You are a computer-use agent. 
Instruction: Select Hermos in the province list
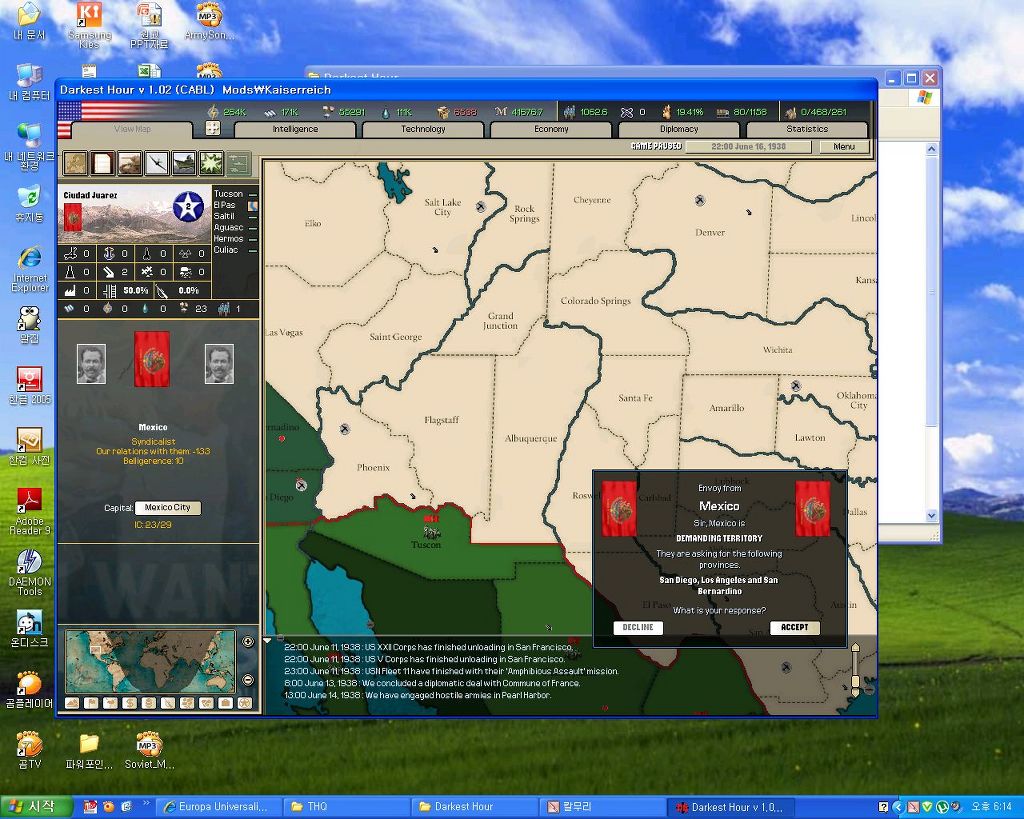point(229,238)
